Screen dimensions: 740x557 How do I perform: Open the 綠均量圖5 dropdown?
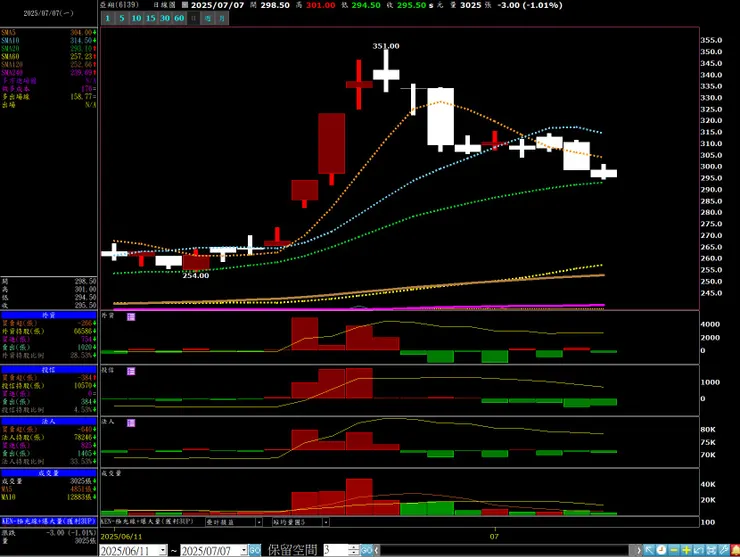click(326, 522)
